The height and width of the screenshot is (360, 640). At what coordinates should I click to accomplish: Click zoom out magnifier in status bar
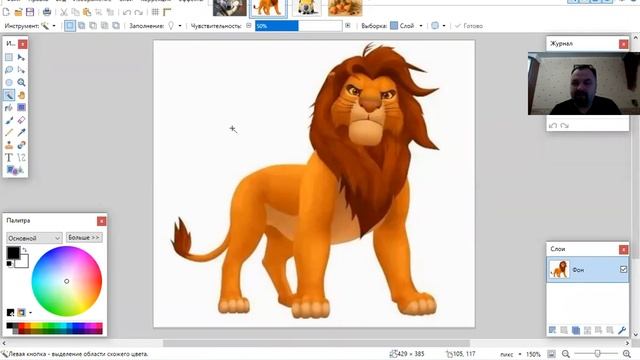point(566,354)
